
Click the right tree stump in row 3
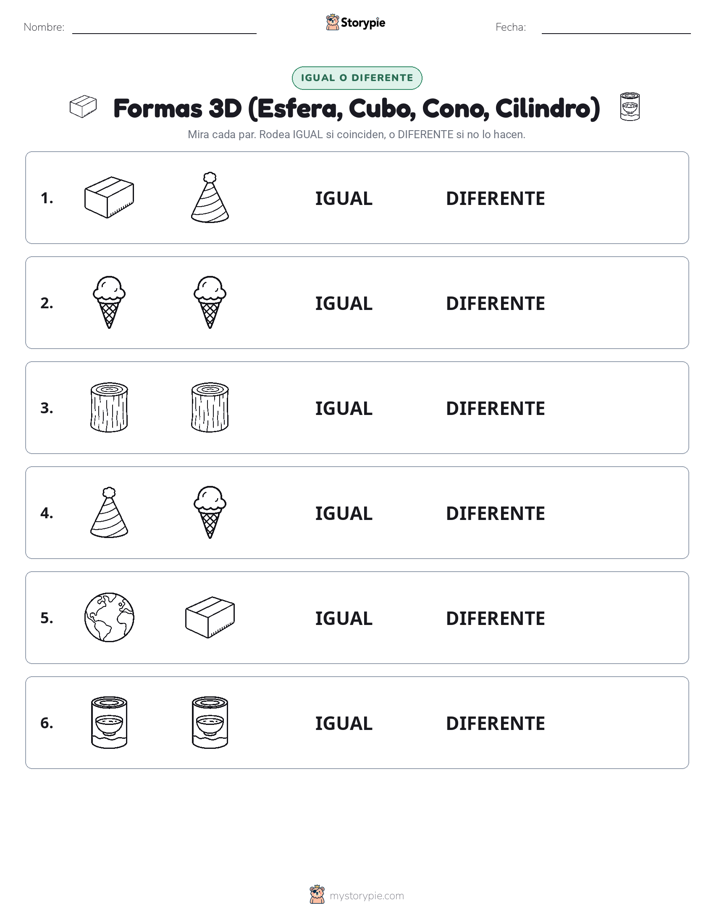coord(210,407)
